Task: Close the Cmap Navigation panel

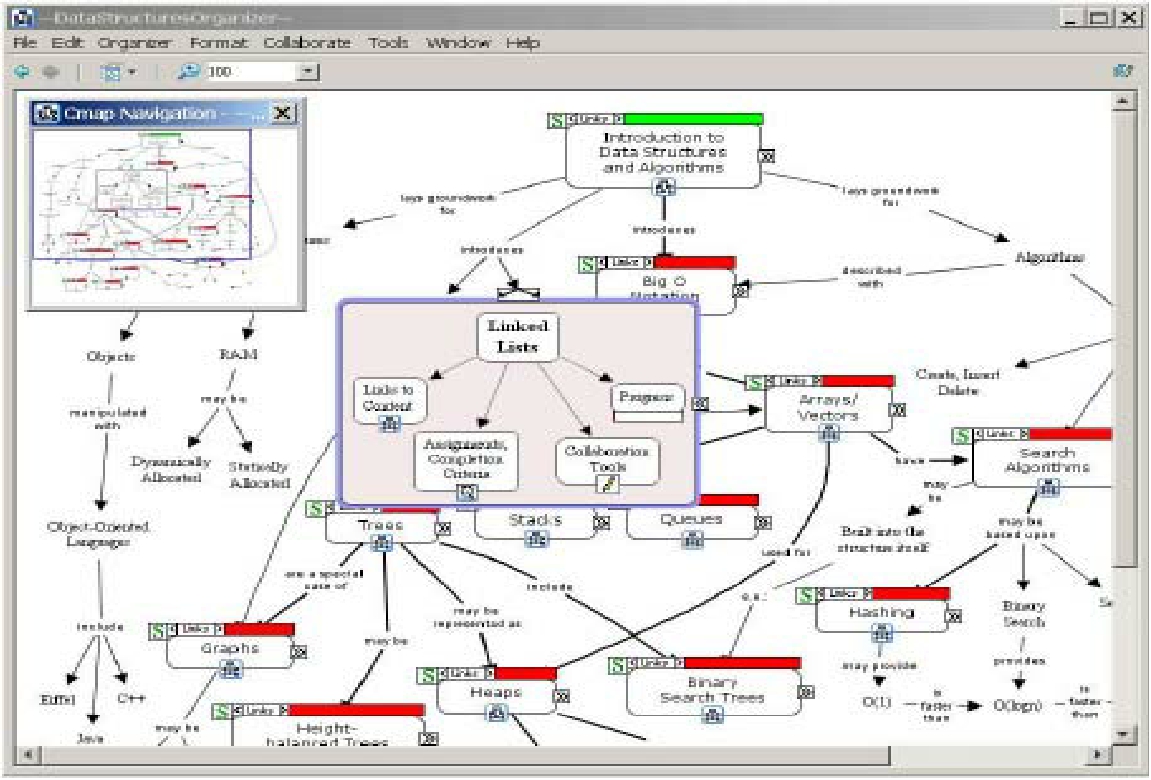Action: pos(283,113)
